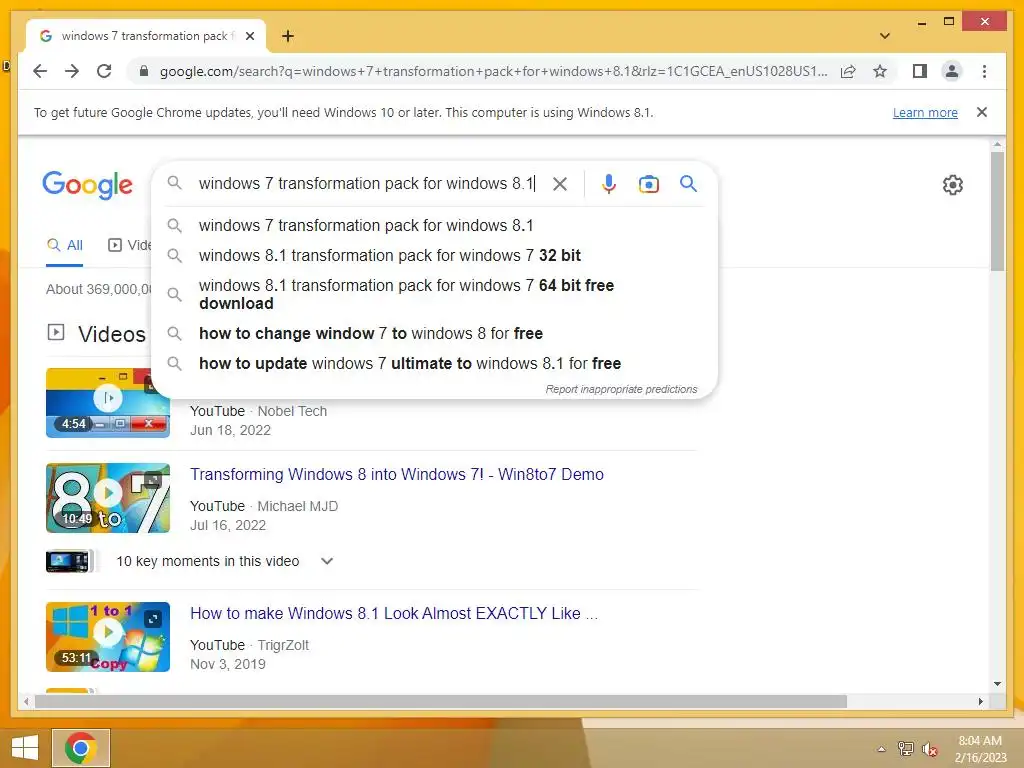Click the Chrome taskbar icon

81,748
